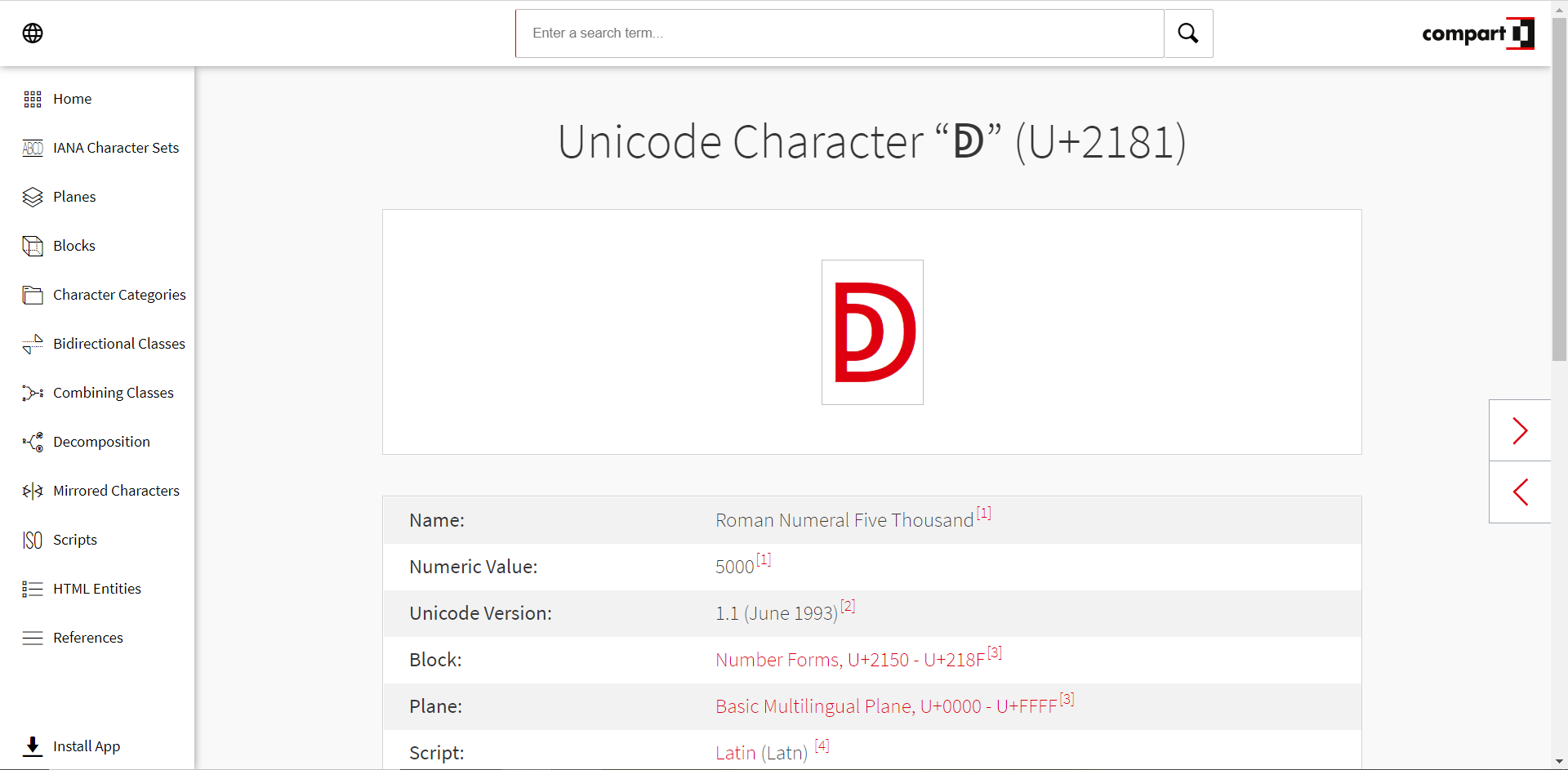Open the HTML Entities page
The height and width of the screenshot is (770, 1568).
point(96,589)
